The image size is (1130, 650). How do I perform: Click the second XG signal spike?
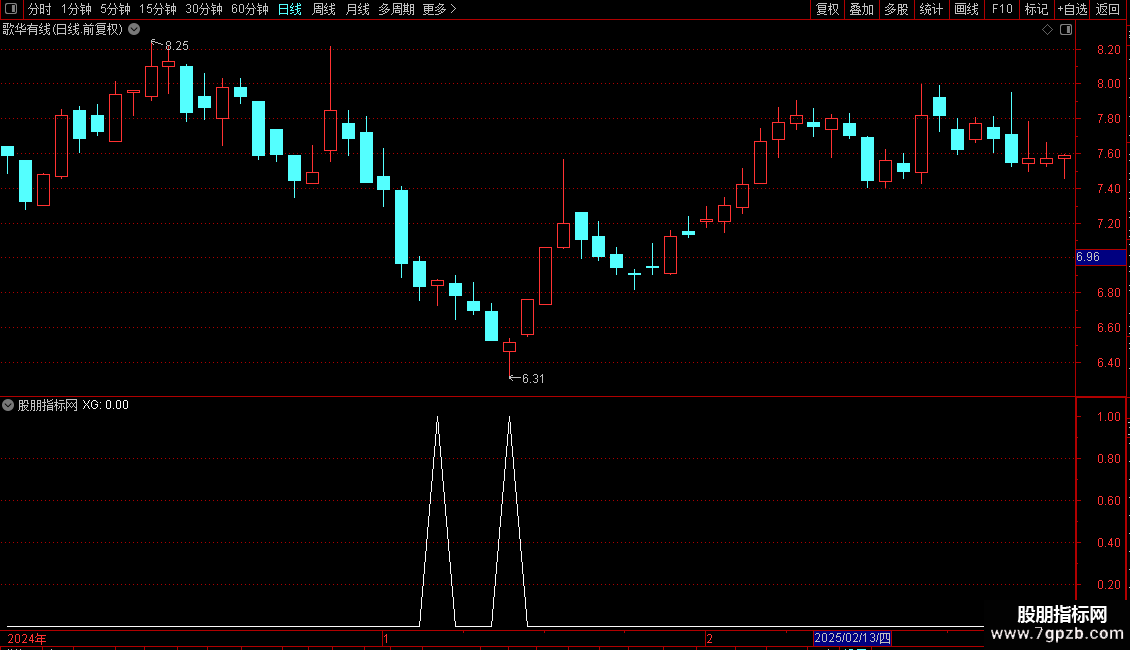(510, 520)
